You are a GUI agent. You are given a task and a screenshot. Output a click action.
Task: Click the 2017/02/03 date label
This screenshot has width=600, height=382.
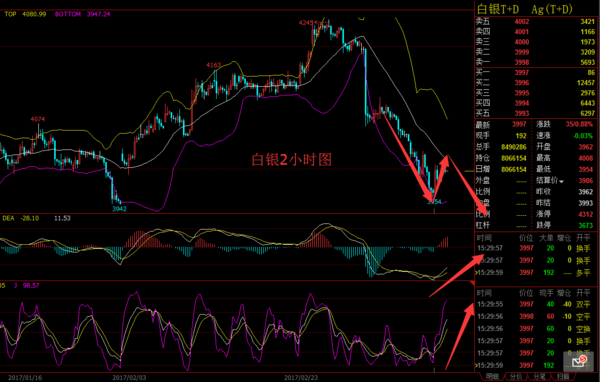(x=129, y=378)
